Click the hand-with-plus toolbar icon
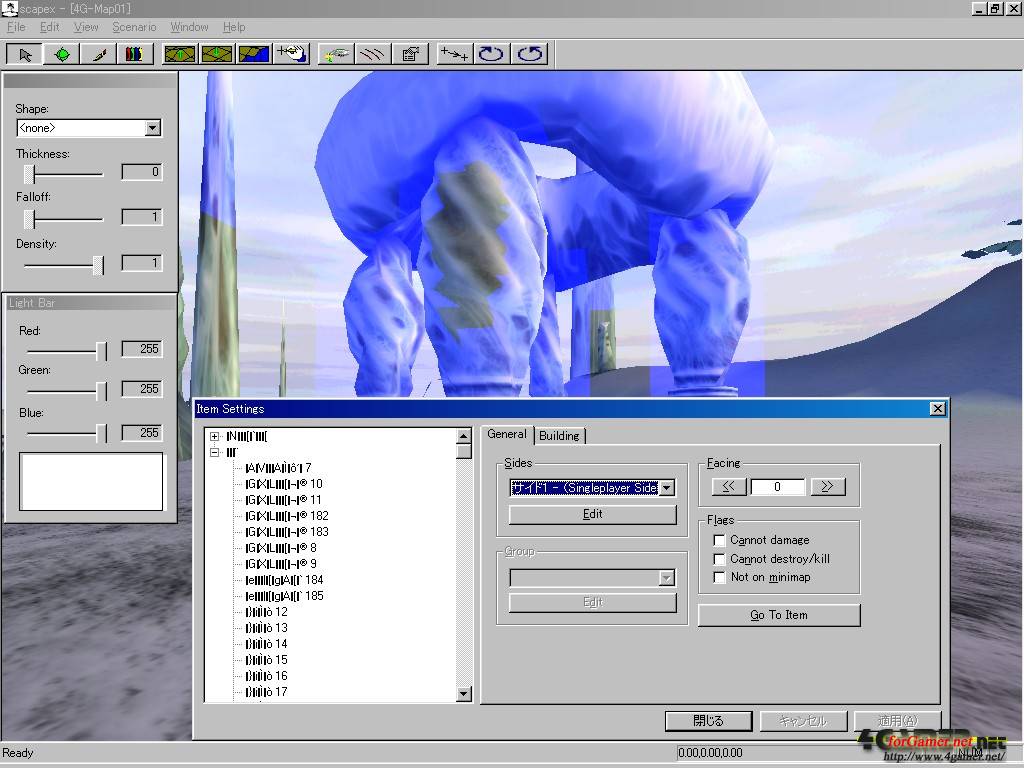1024x768 pixels. (292, 54)
